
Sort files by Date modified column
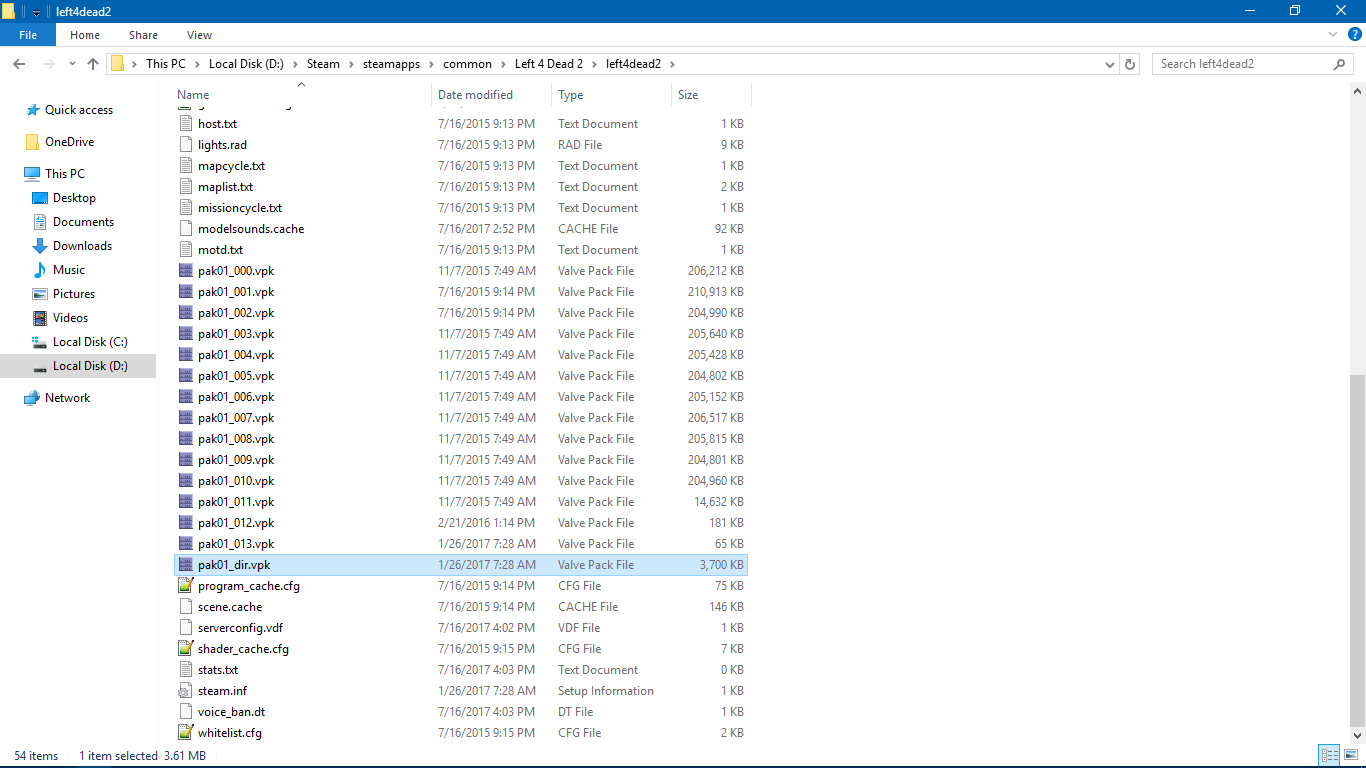[492, 95]
